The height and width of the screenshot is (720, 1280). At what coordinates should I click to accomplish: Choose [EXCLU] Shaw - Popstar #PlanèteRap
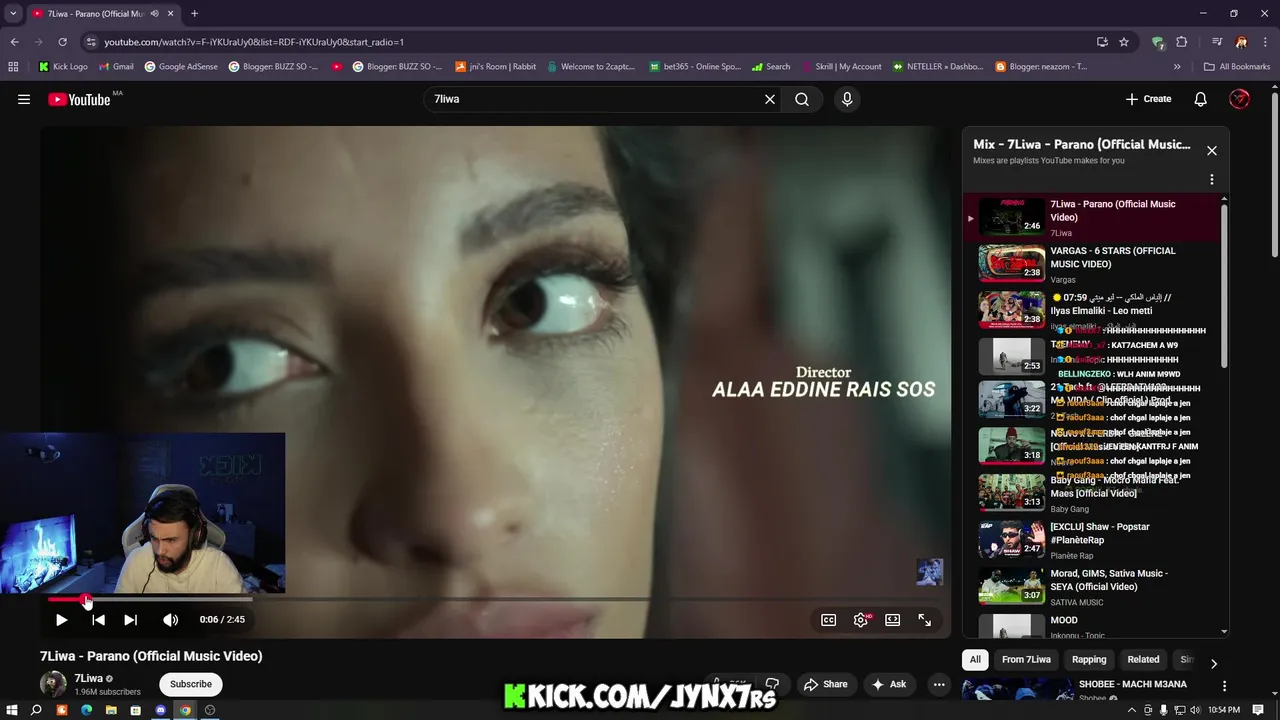tap(1095, 540)
